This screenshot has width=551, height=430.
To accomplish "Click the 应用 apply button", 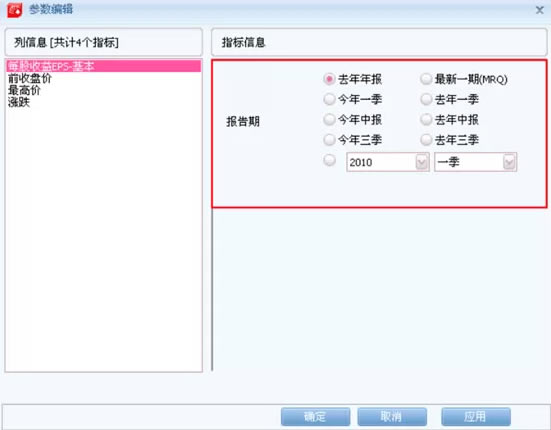I will coord(475,417).
